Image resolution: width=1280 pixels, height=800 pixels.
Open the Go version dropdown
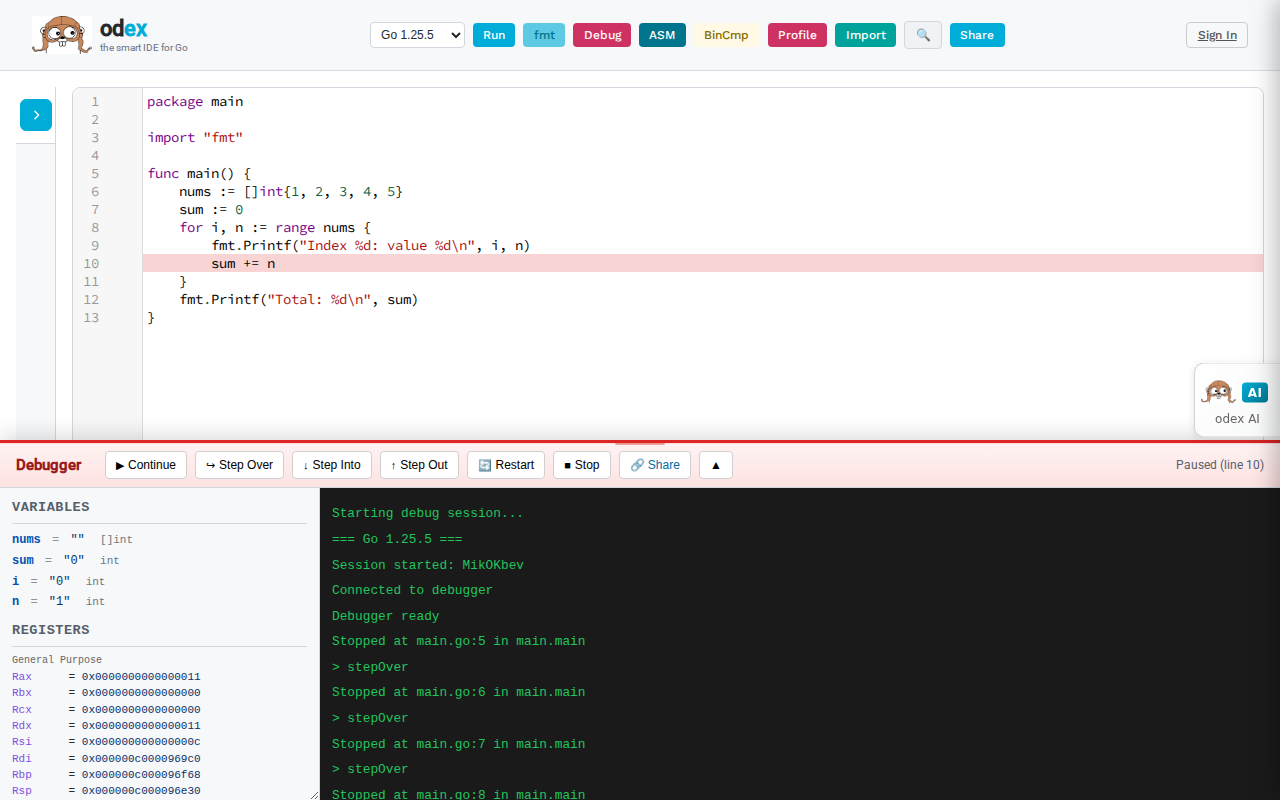click(x=417, y=34)
